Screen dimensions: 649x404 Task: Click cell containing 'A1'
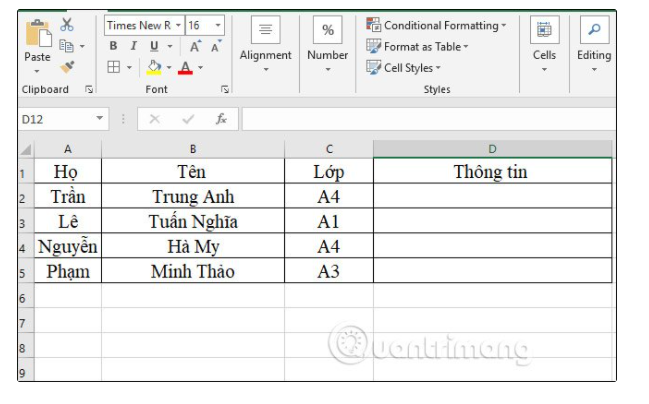(329, 221)
